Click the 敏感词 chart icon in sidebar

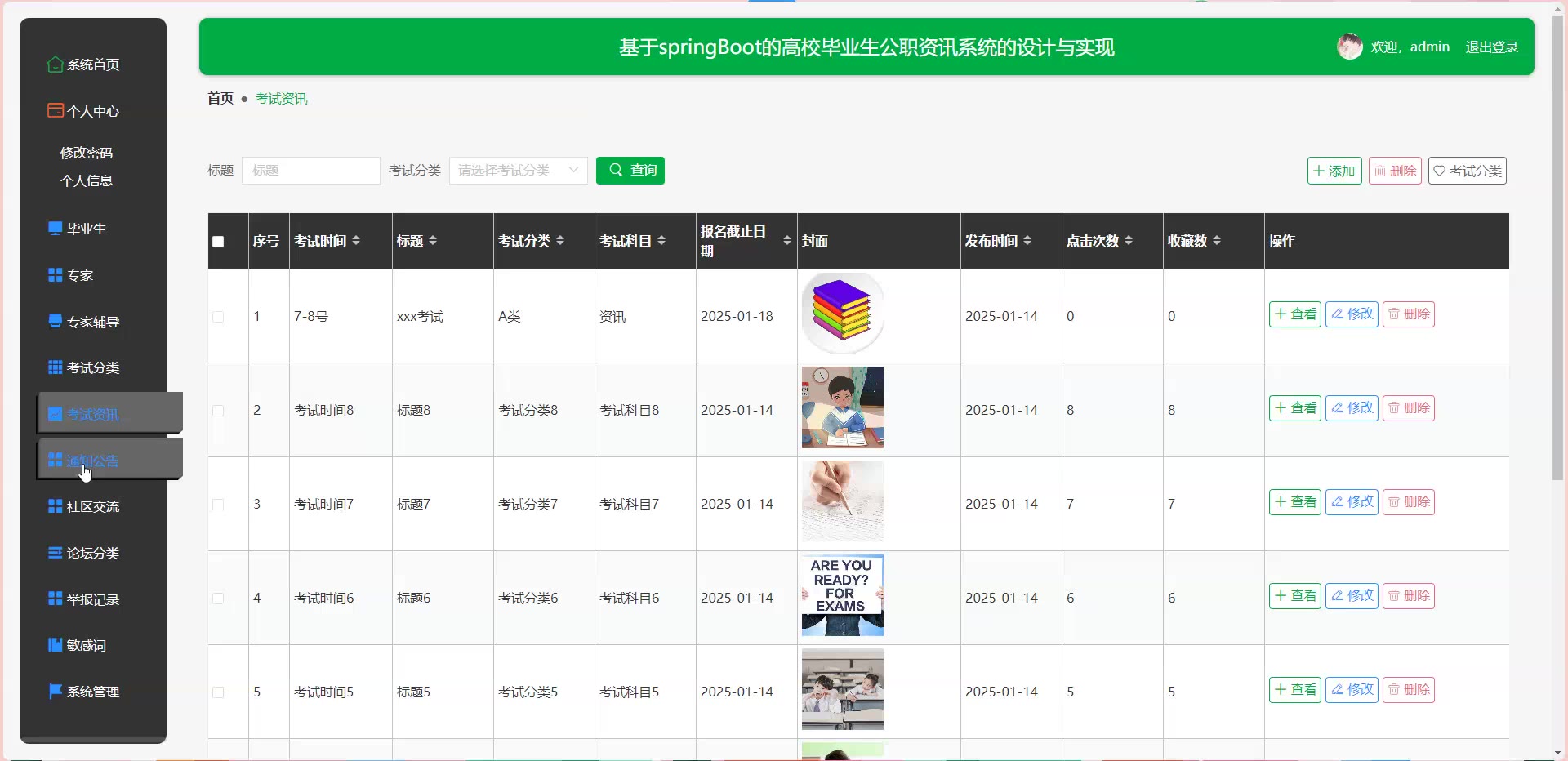coord(55,645)
